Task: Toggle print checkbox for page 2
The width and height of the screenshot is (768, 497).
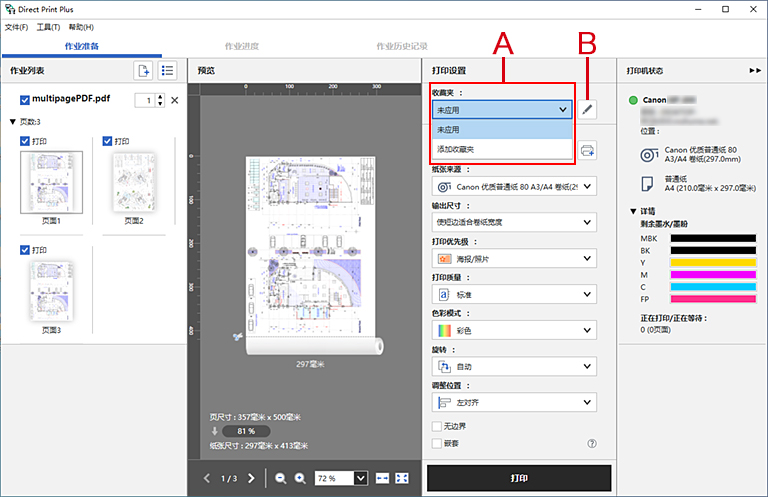Action: pyautogui.click(x=108, y=141)
